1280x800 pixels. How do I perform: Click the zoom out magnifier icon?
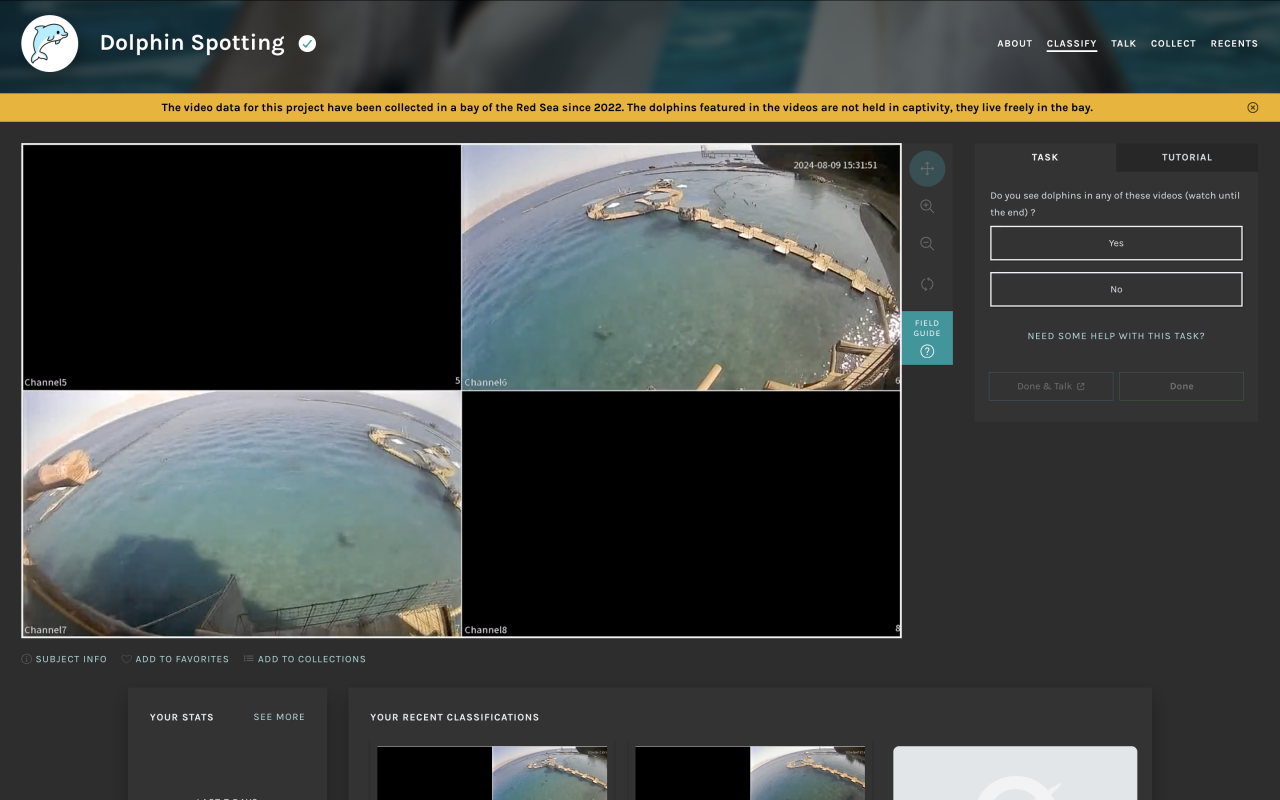pyautogui.click(x=927, y=244)
